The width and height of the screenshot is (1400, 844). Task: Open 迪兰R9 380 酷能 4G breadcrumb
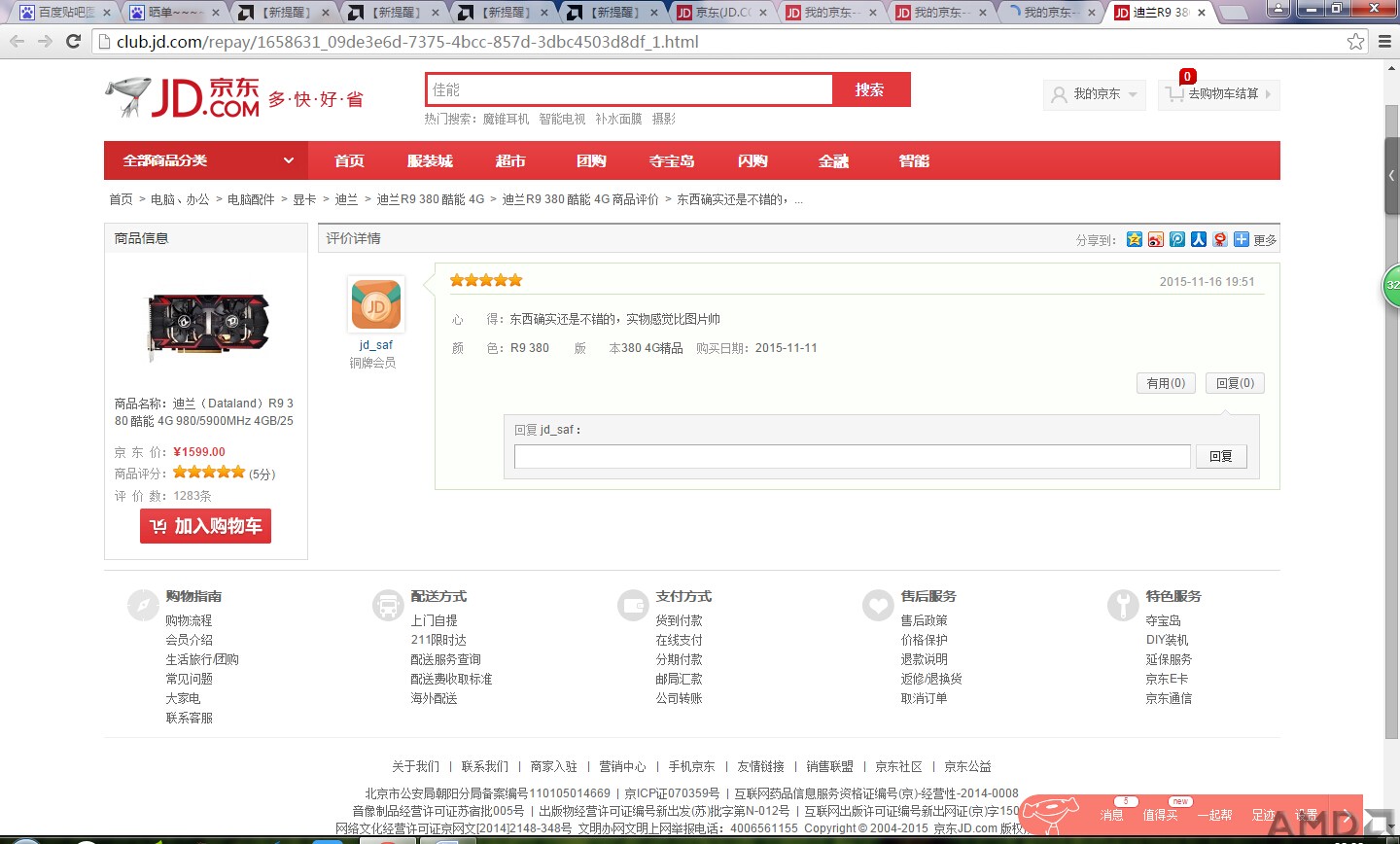coord(430,199)
